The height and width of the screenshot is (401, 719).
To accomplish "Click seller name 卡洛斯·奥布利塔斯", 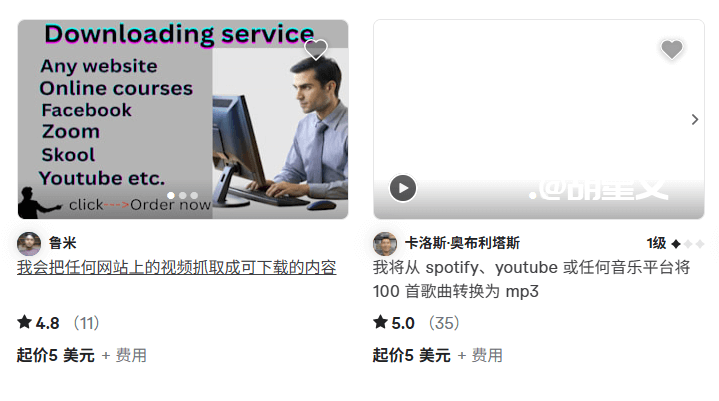I will coord(462,243).
